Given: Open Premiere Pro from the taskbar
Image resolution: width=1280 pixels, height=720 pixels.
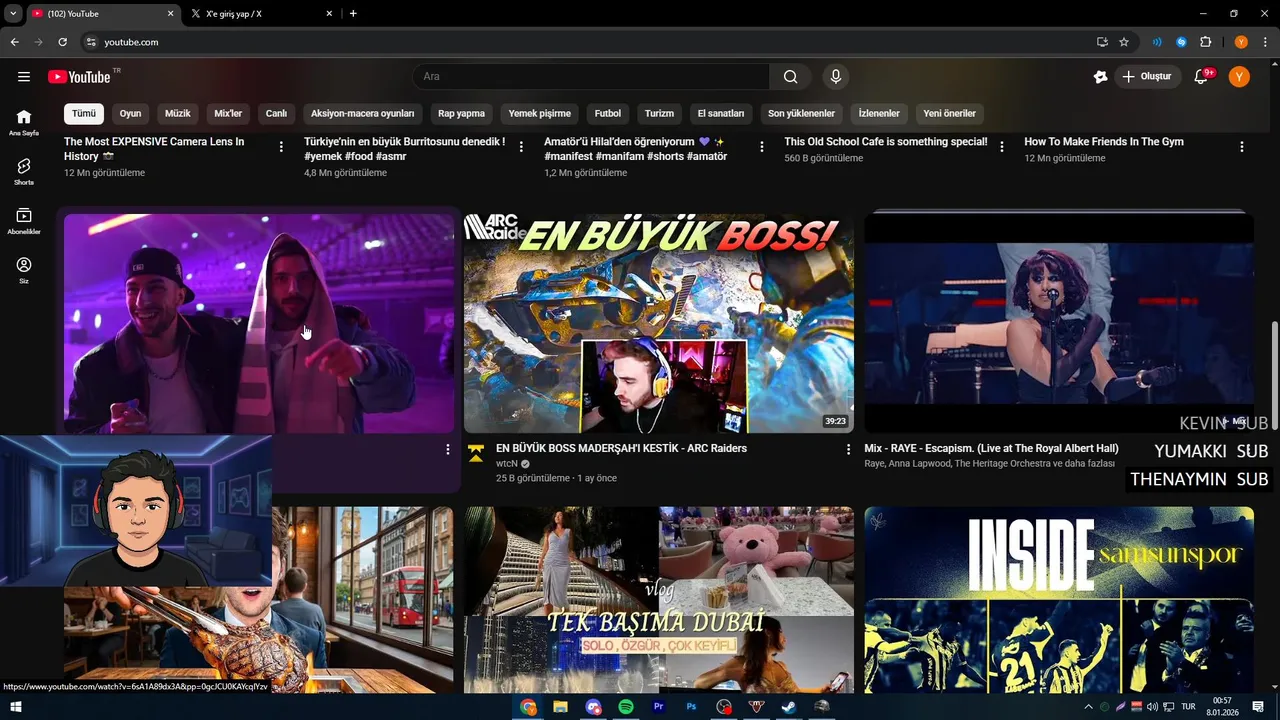Looking at the screenshot, I should pos(658,707).
